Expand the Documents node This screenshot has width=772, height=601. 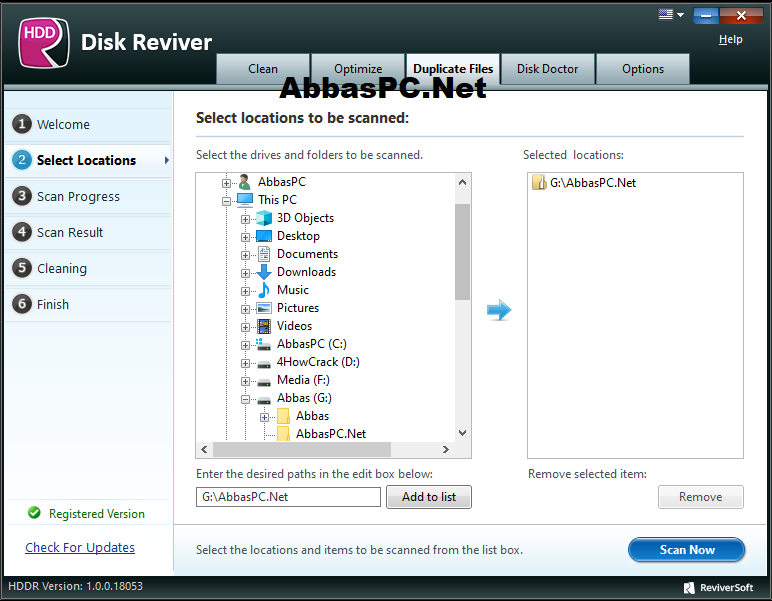pyautogui.click(x=245, y=255)
